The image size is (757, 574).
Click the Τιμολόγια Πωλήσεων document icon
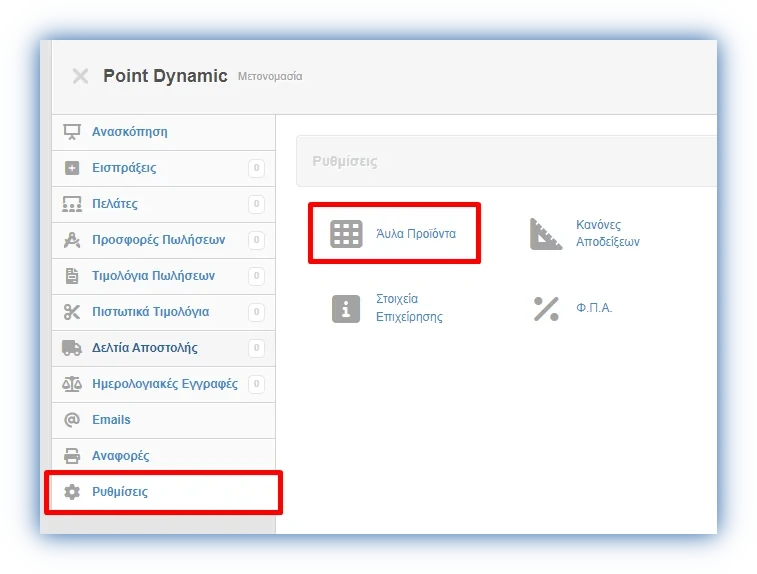(x=71, y=276)
